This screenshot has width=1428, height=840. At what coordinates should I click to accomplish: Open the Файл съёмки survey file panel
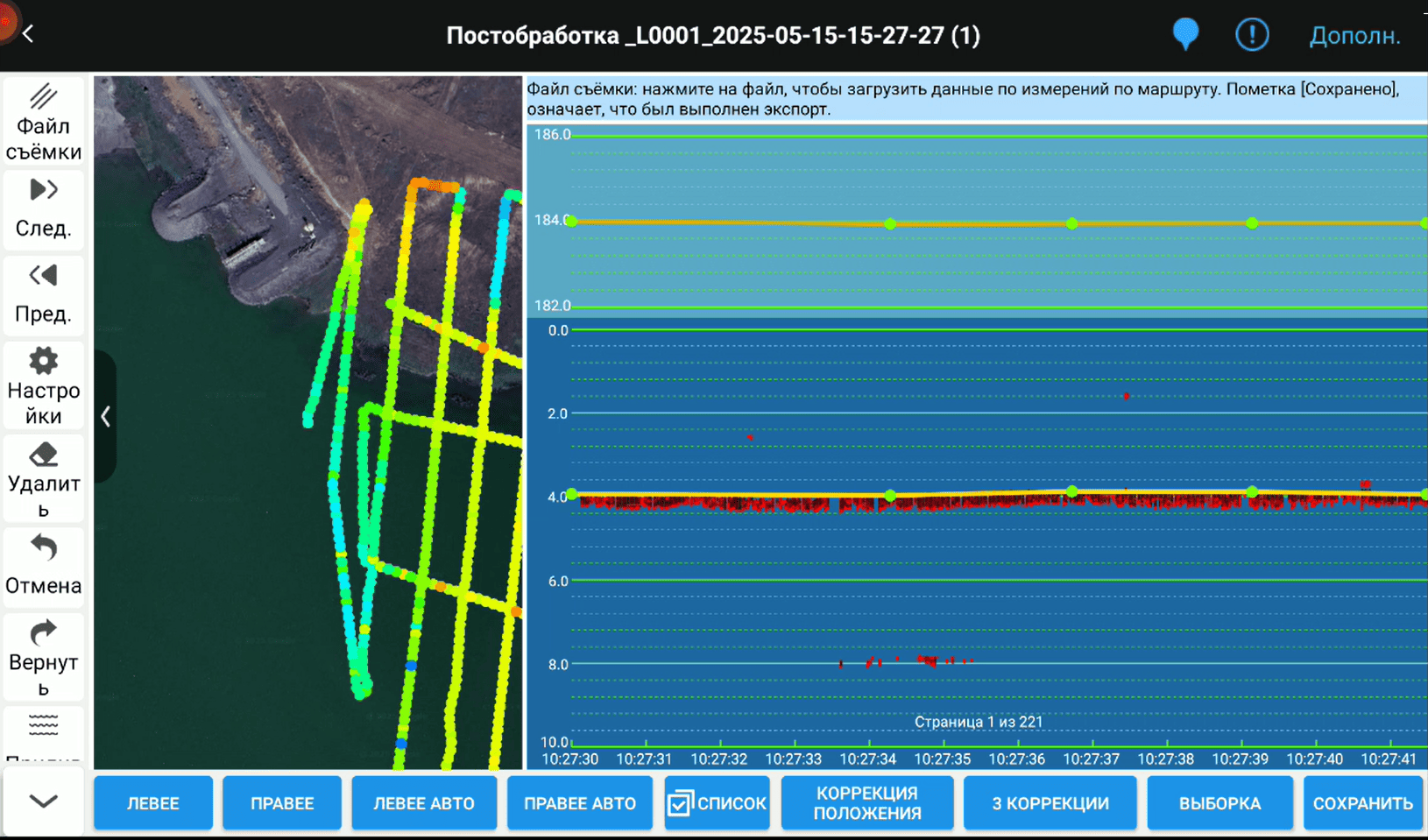click(44, 122)
